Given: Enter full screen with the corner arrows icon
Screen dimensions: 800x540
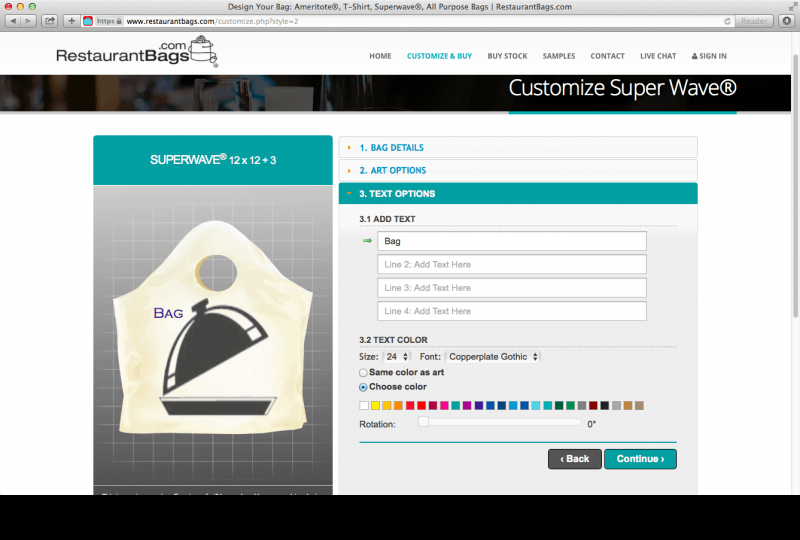Looking at the screenshot, I should click(x=792, y=6).
